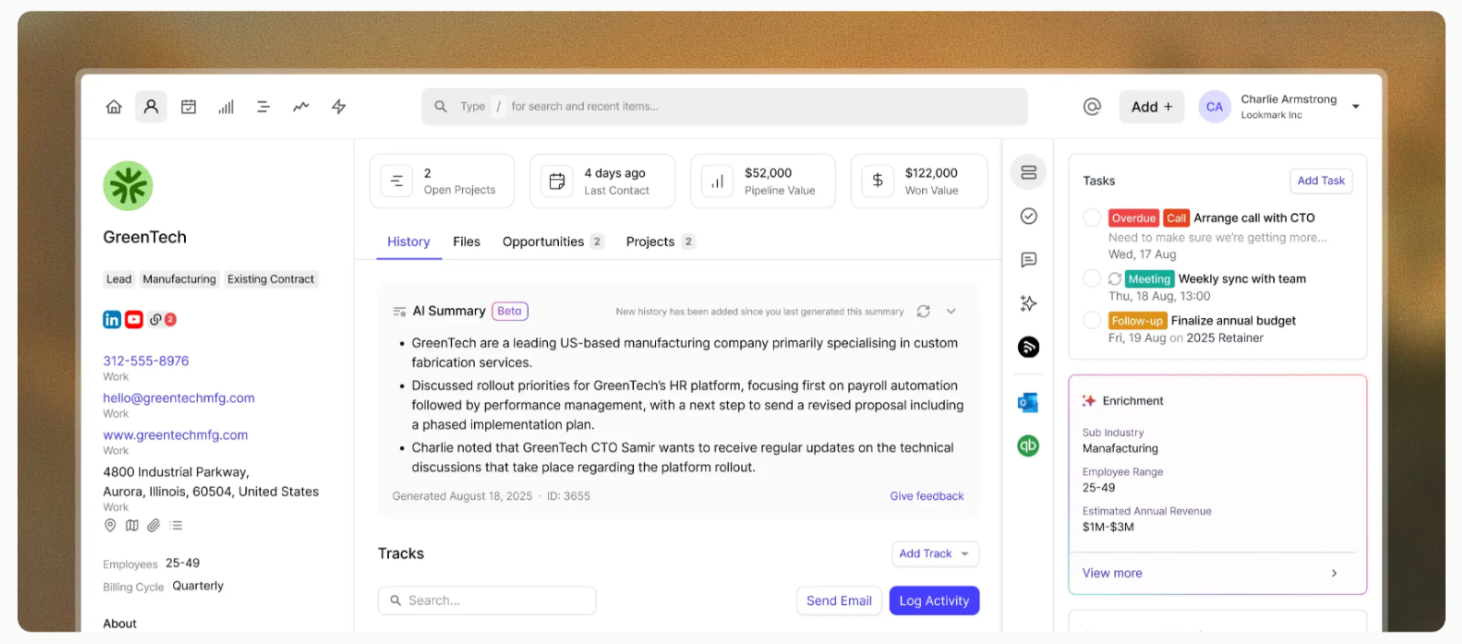
Task: Switch to the History tab
Action: [x=408, y=241]
